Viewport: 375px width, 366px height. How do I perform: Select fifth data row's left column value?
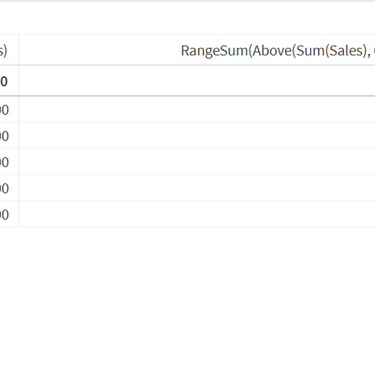coord(4,214)
